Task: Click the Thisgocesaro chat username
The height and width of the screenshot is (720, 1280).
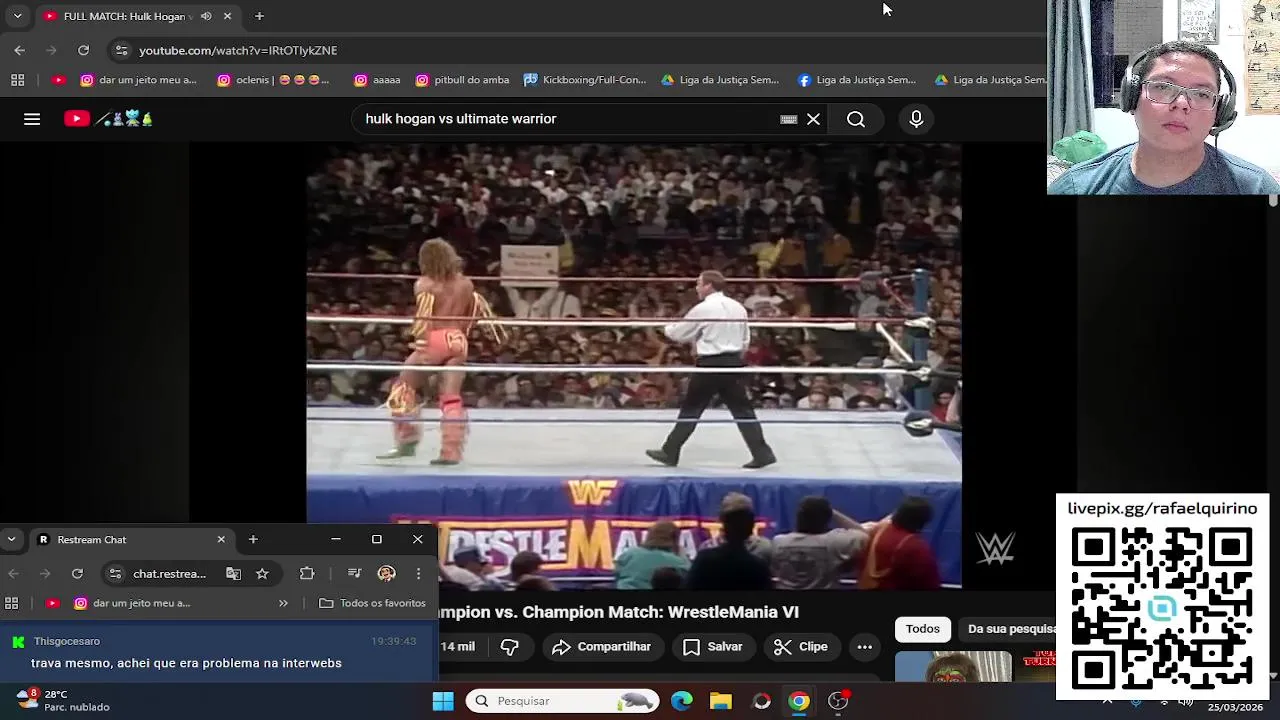Action: [67, 641]
